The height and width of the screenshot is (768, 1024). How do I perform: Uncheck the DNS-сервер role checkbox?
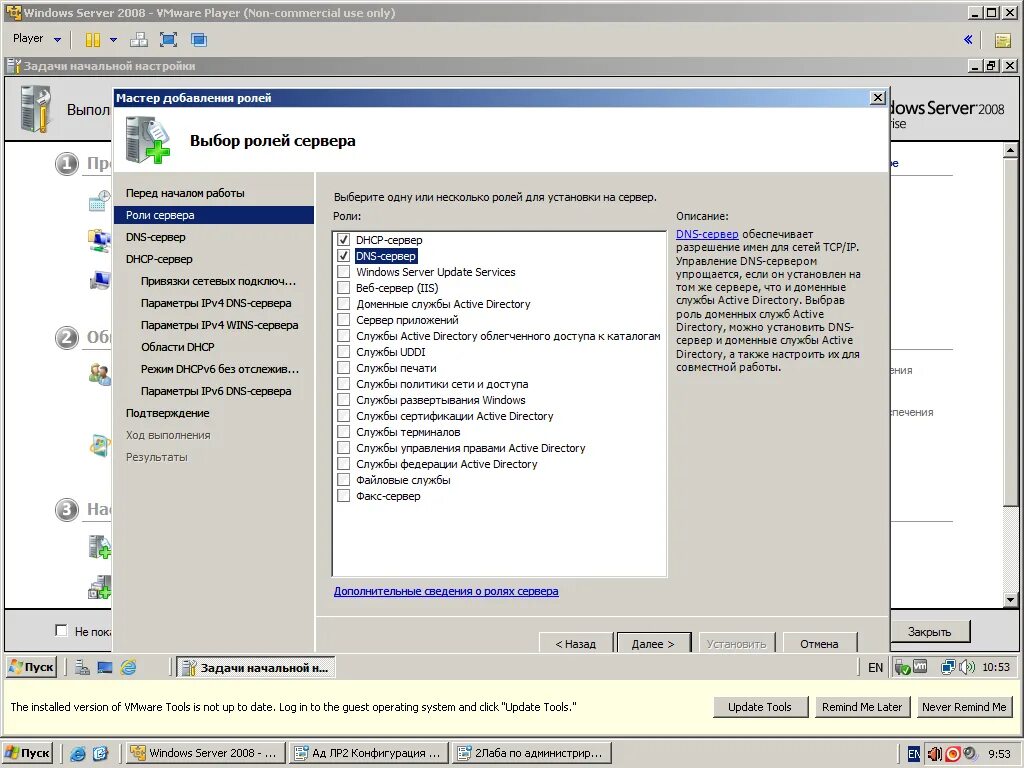[x=344, y=256]
